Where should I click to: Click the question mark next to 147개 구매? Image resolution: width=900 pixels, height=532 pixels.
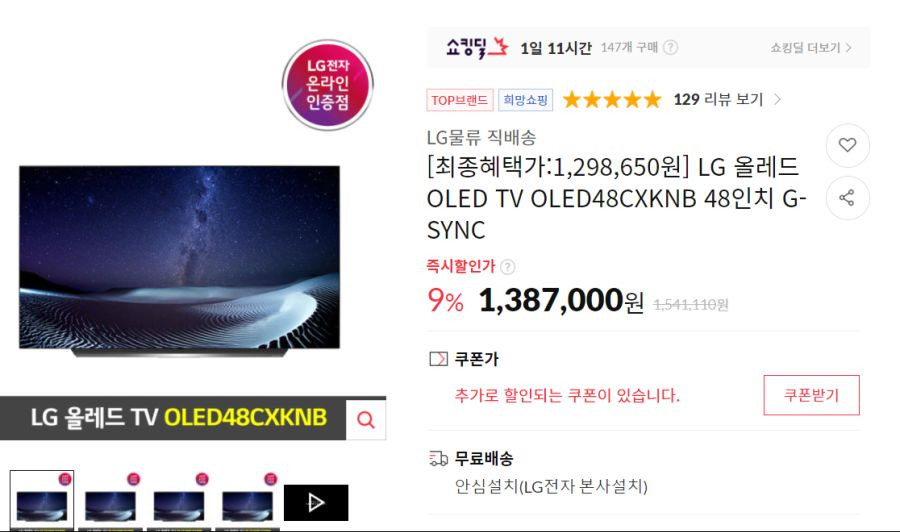tap(670, 48)
